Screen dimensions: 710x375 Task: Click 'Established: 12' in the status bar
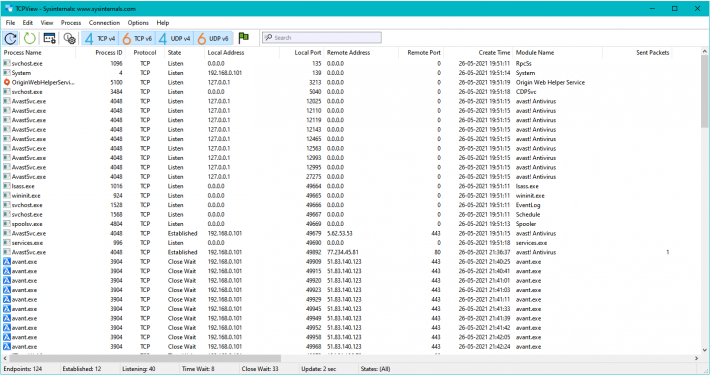click(x=82, y=369)
